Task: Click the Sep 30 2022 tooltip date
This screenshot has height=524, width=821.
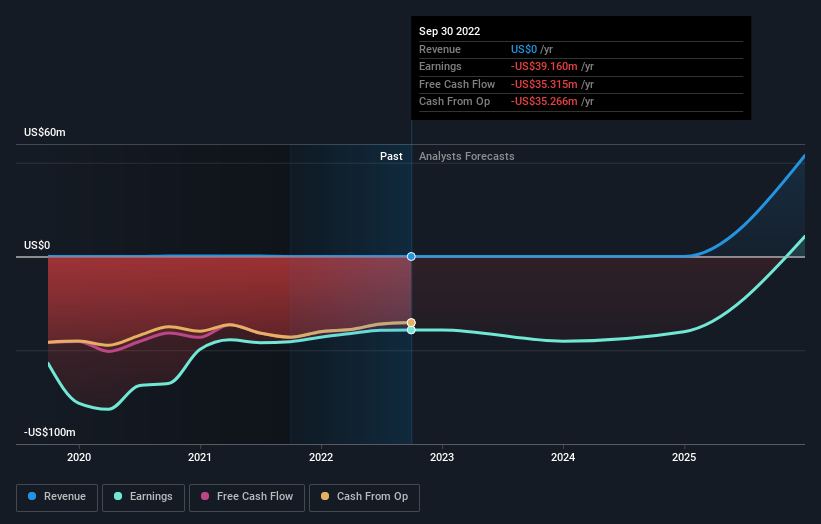Action: pos(449,31)
